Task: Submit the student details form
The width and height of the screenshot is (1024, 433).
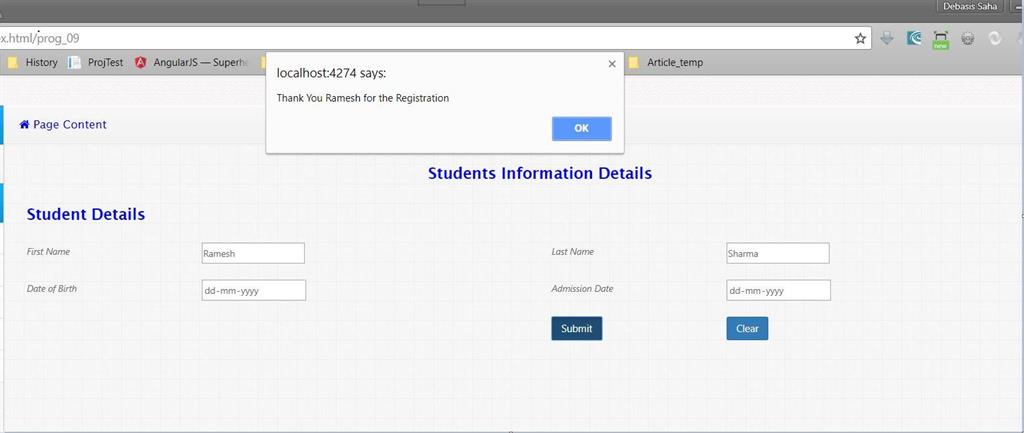Action: point(577,329)
